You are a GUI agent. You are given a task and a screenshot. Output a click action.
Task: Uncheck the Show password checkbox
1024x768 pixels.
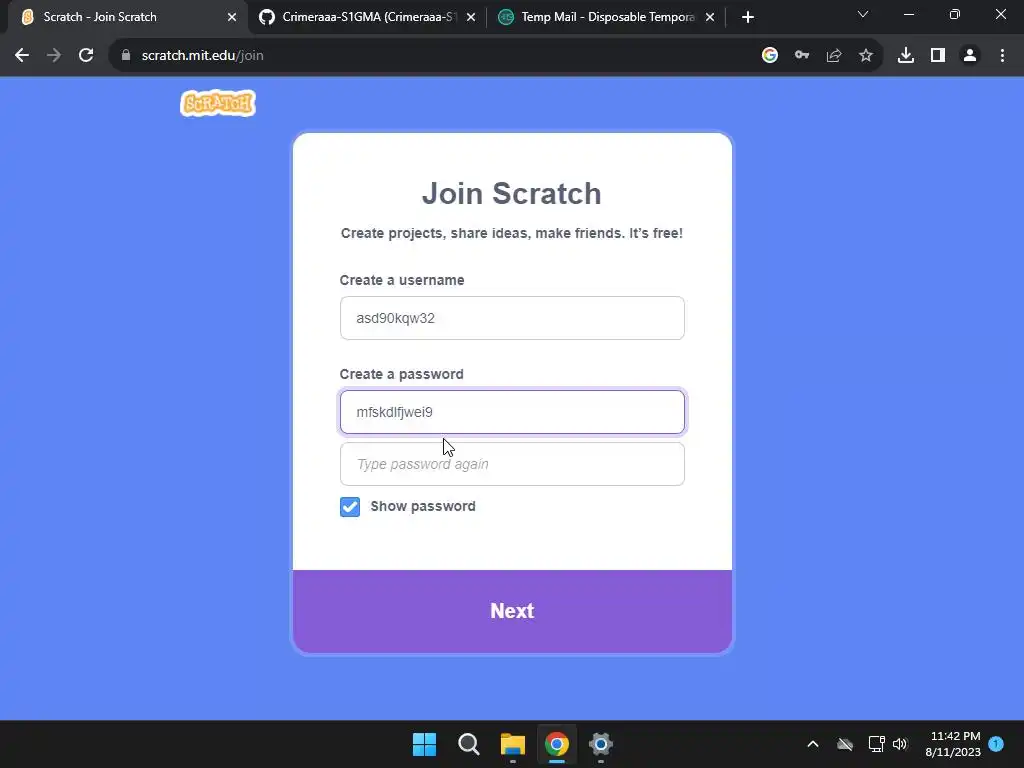point(350,507)
